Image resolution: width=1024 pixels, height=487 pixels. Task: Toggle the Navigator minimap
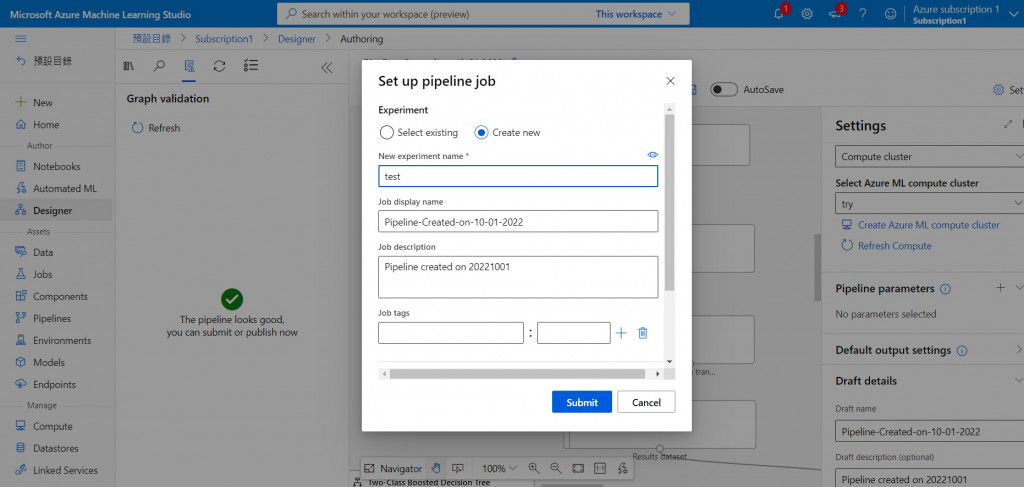[x=393, y=468]
